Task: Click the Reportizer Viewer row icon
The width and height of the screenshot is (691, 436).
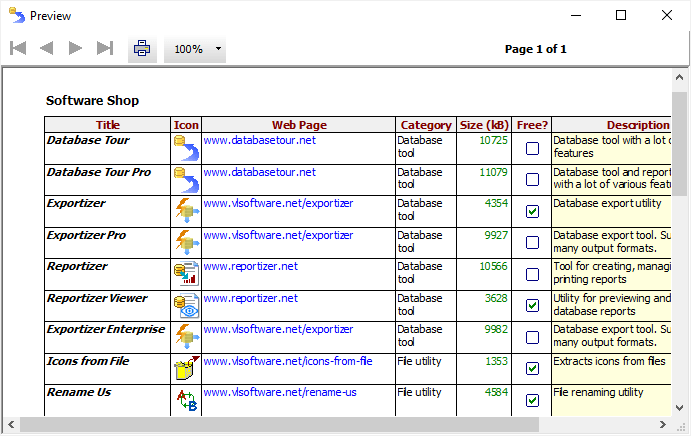Action: point(186,307)
